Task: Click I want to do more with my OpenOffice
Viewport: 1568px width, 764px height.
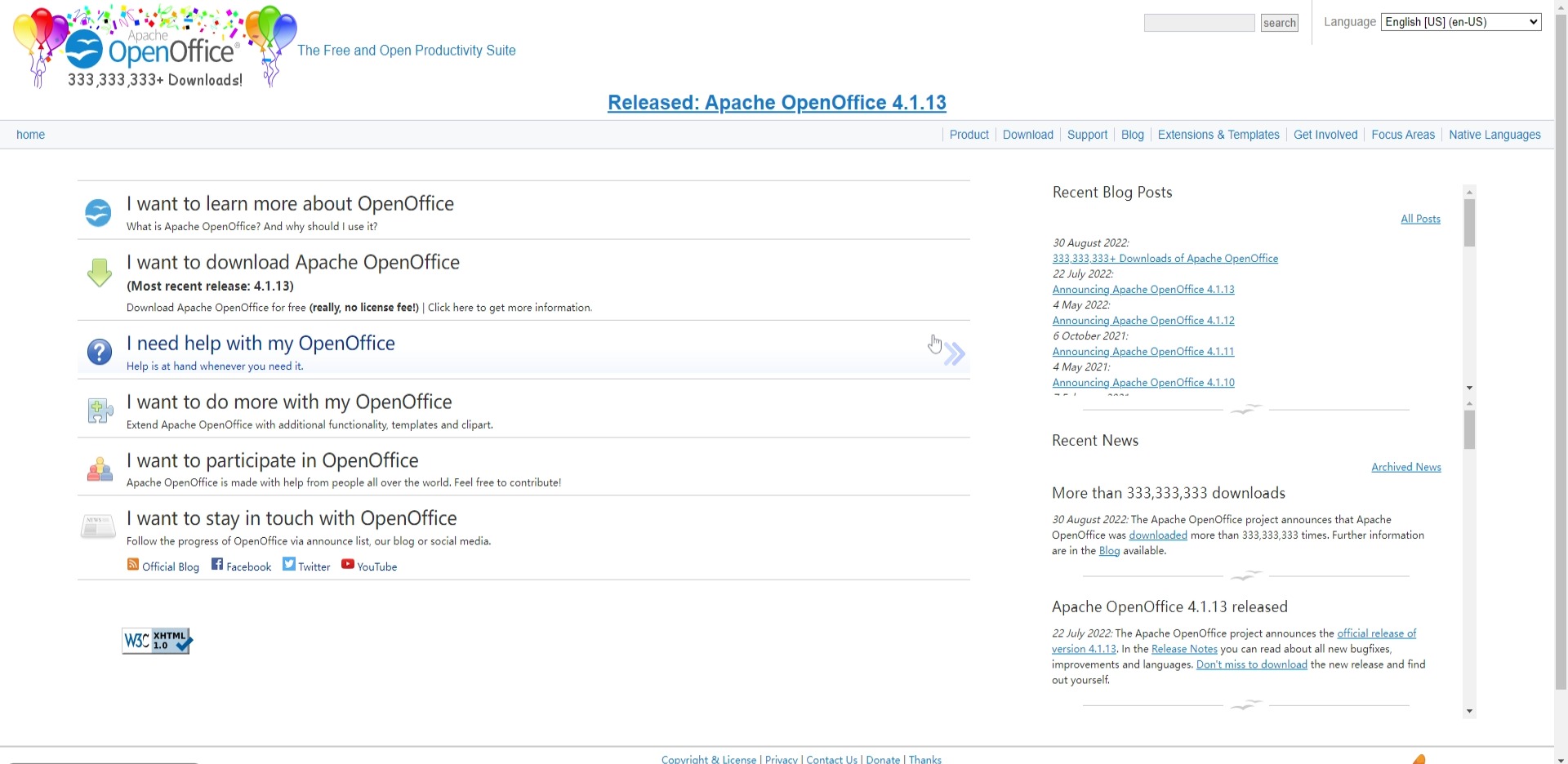Action: pos(289,402)
